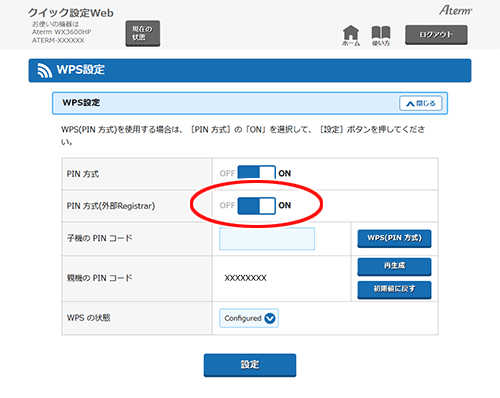This screenshot has width=500, height=398.
Task: Click the 親機の PIN コード label
Action: click(99, 278)
